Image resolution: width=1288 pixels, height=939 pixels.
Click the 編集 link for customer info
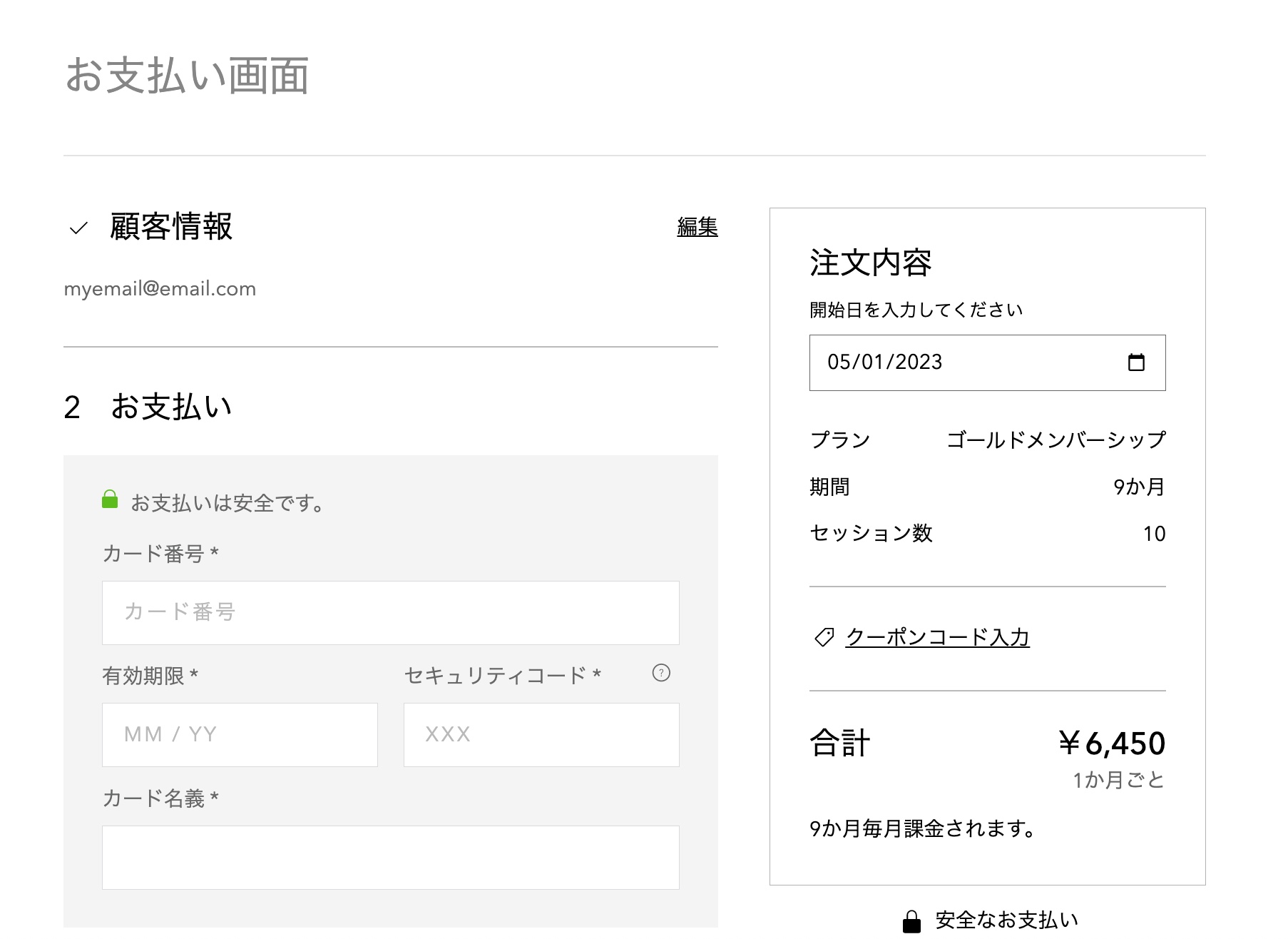tap(697, 227)
